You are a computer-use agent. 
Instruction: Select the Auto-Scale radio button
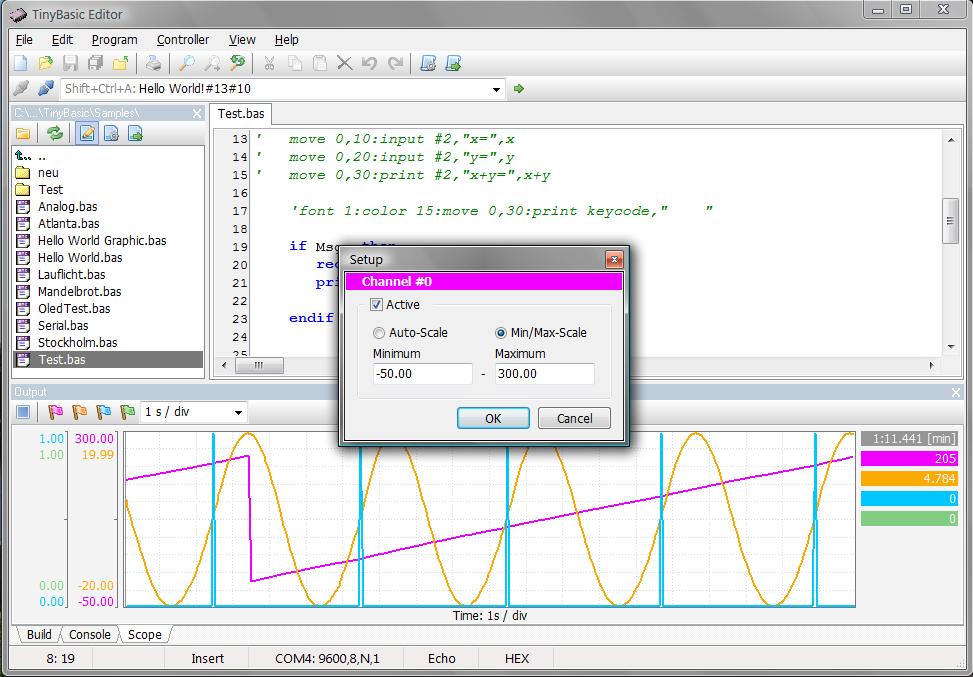[x=379, y=333]
